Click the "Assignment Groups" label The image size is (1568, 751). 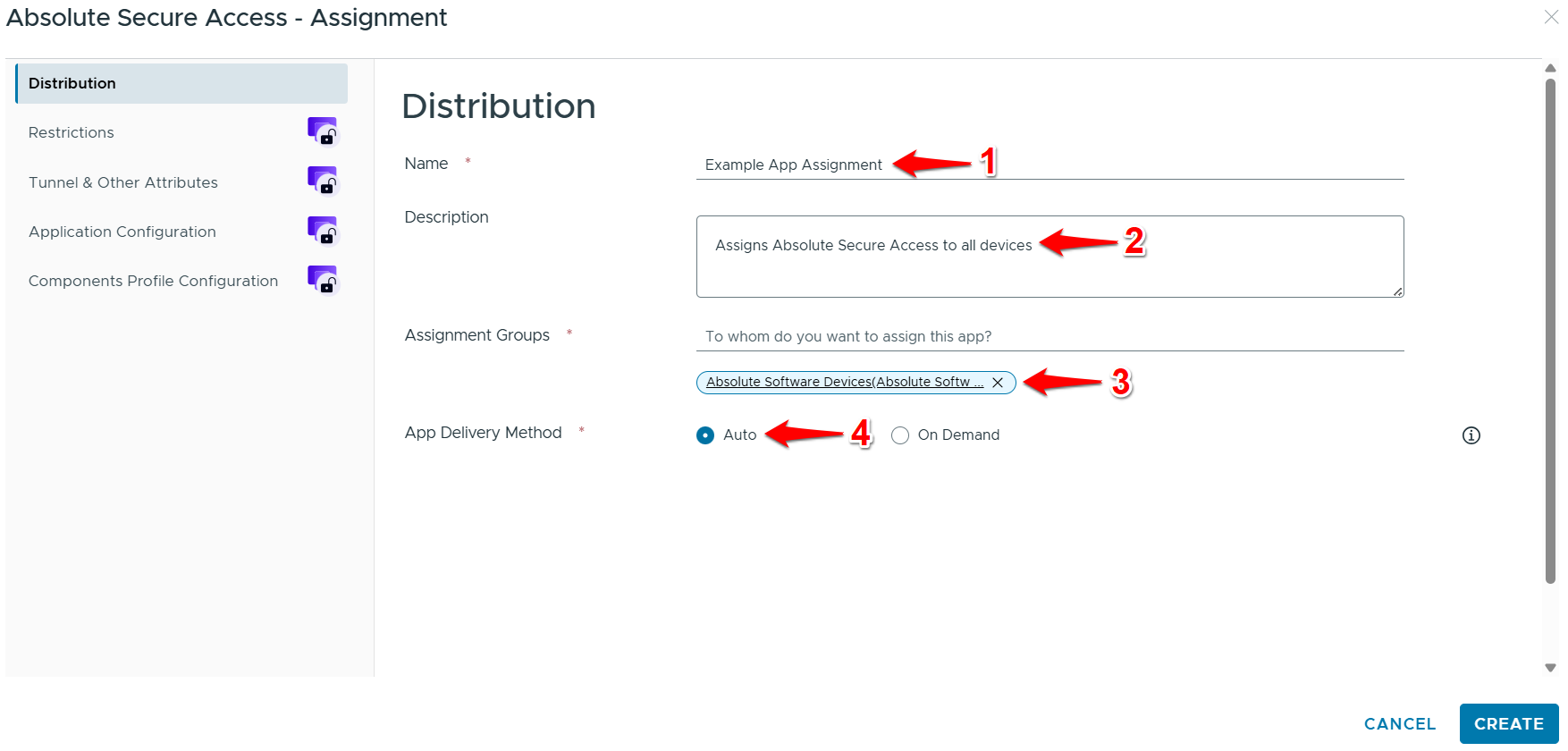point(477,335)
